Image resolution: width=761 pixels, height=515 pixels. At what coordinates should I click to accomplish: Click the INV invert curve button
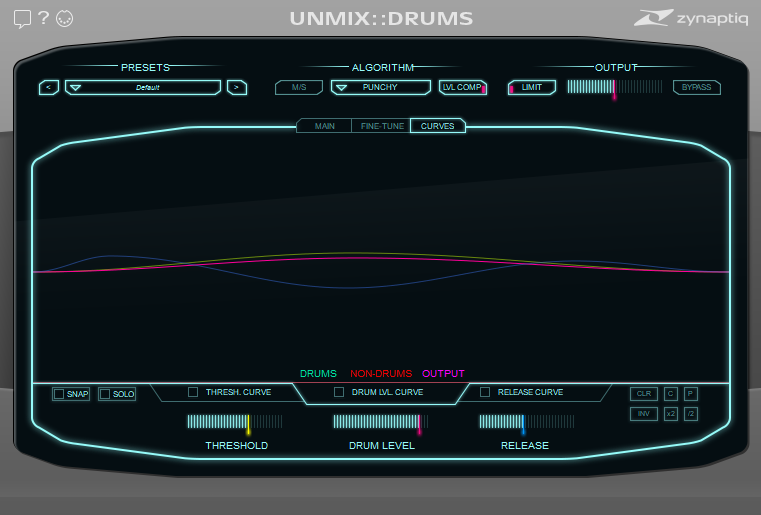[644, 414]
